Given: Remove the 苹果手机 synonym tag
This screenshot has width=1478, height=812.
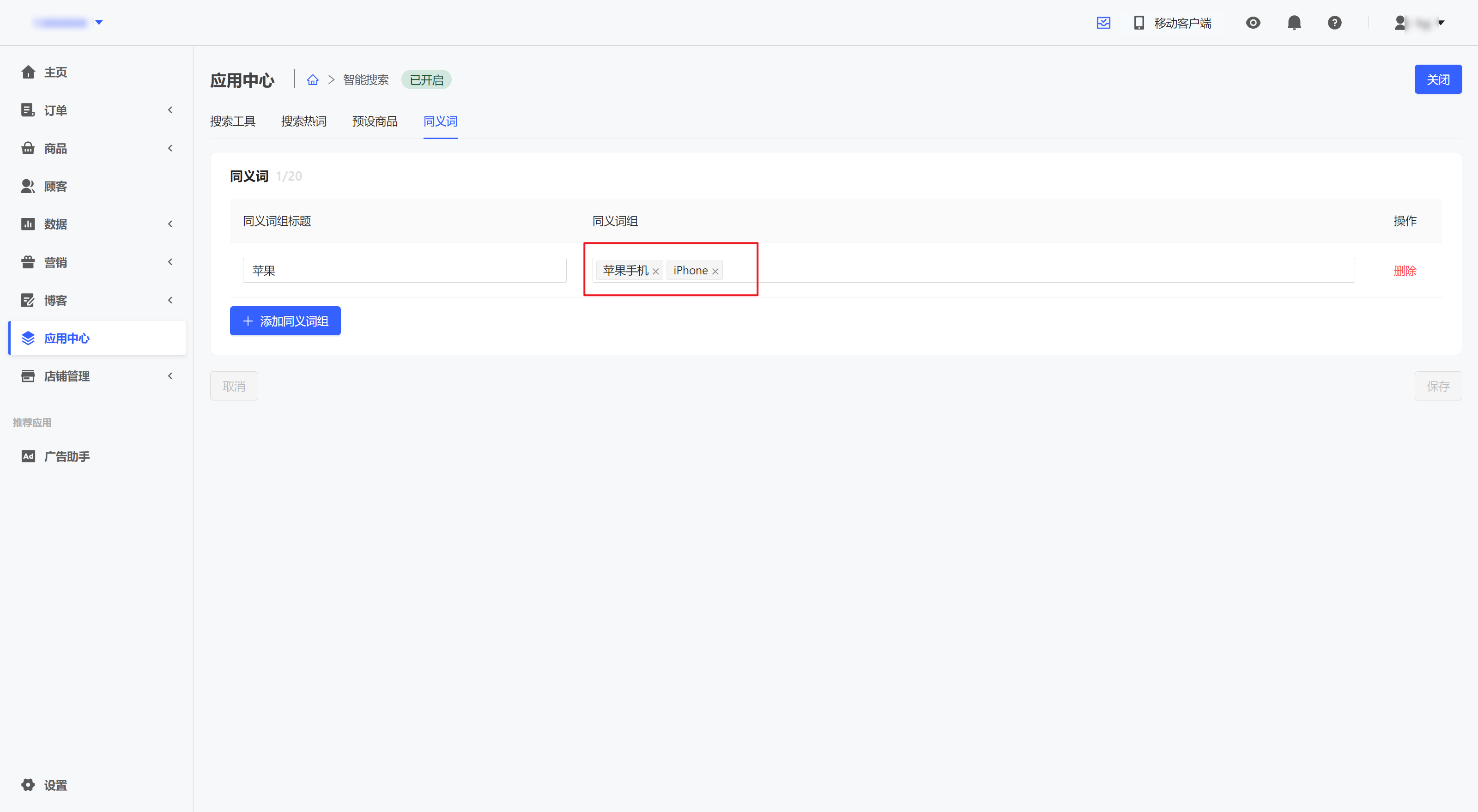Looking at the screenshot, I should tap(655, 272).
